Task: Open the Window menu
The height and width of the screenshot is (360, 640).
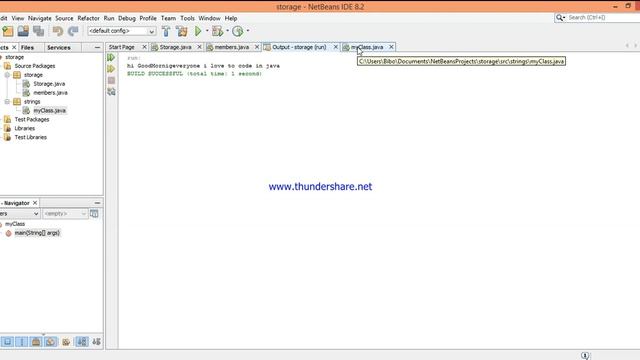Action: pyautogui.click(x=209, y=18)
